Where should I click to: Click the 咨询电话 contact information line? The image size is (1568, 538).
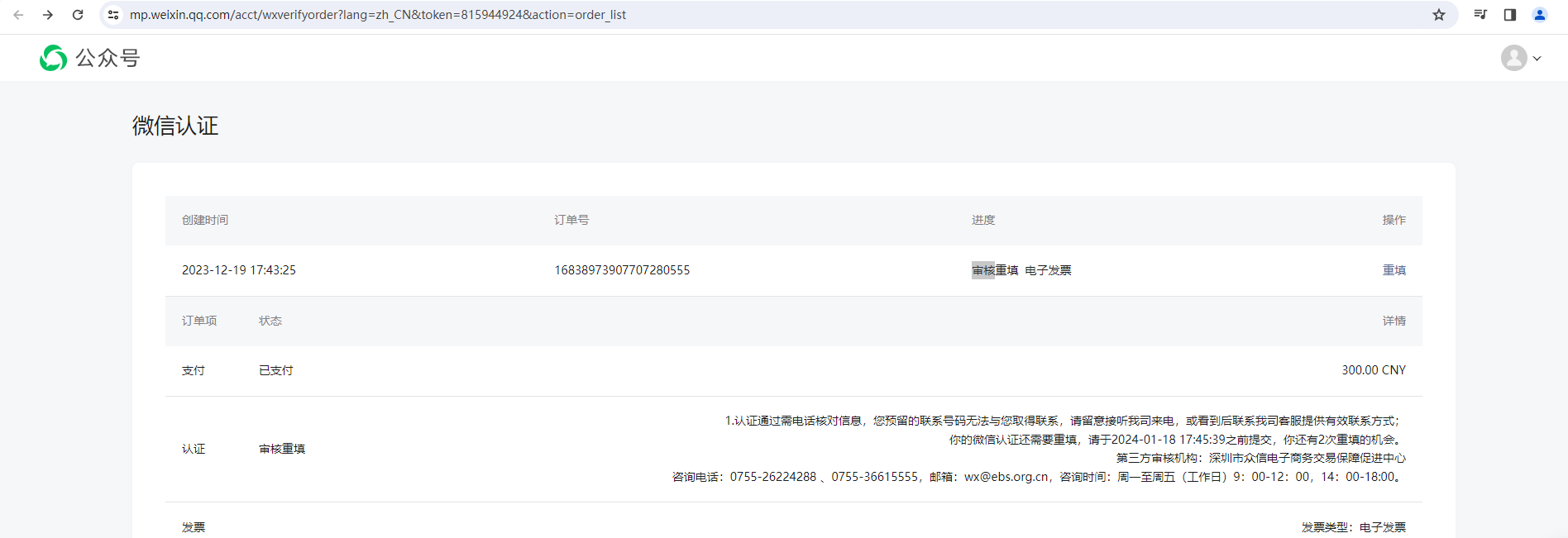[x=1039, y=477]
